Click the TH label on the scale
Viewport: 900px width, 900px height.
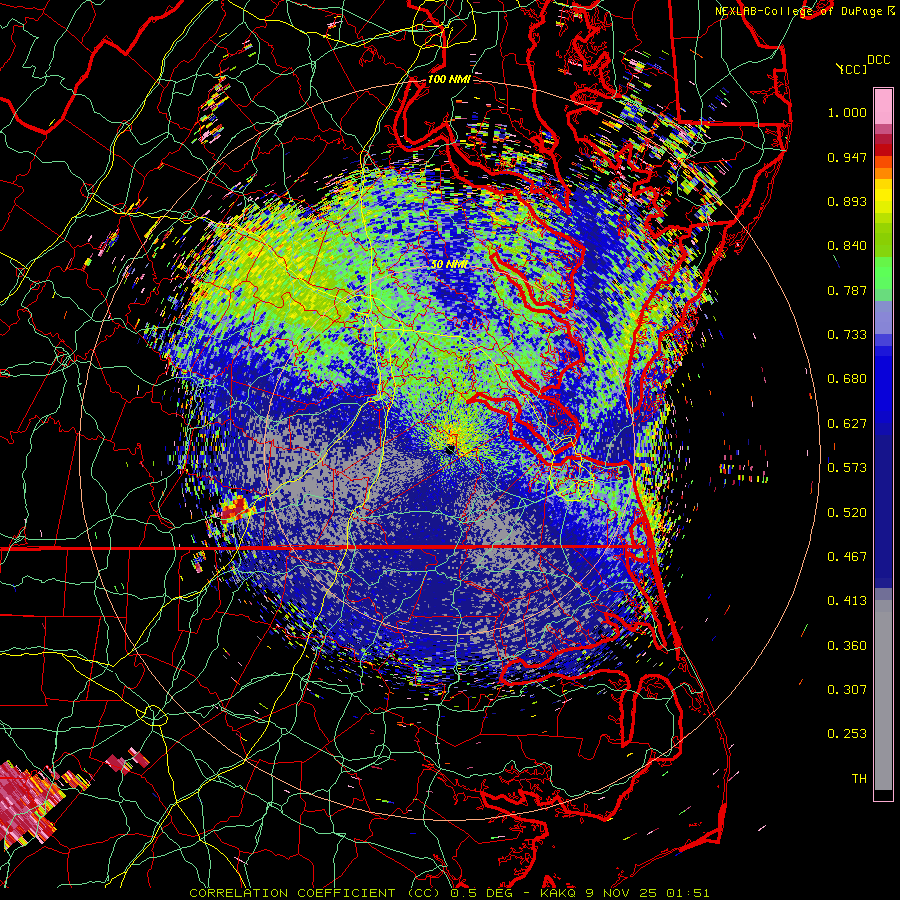pyautogui.click(x=859, y=779)
